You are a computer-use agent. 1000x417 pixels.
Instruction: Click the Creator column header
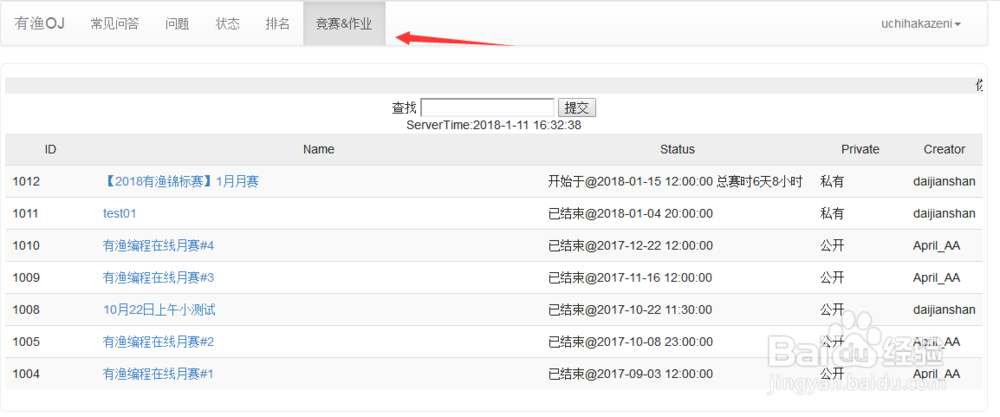[945, 149]
